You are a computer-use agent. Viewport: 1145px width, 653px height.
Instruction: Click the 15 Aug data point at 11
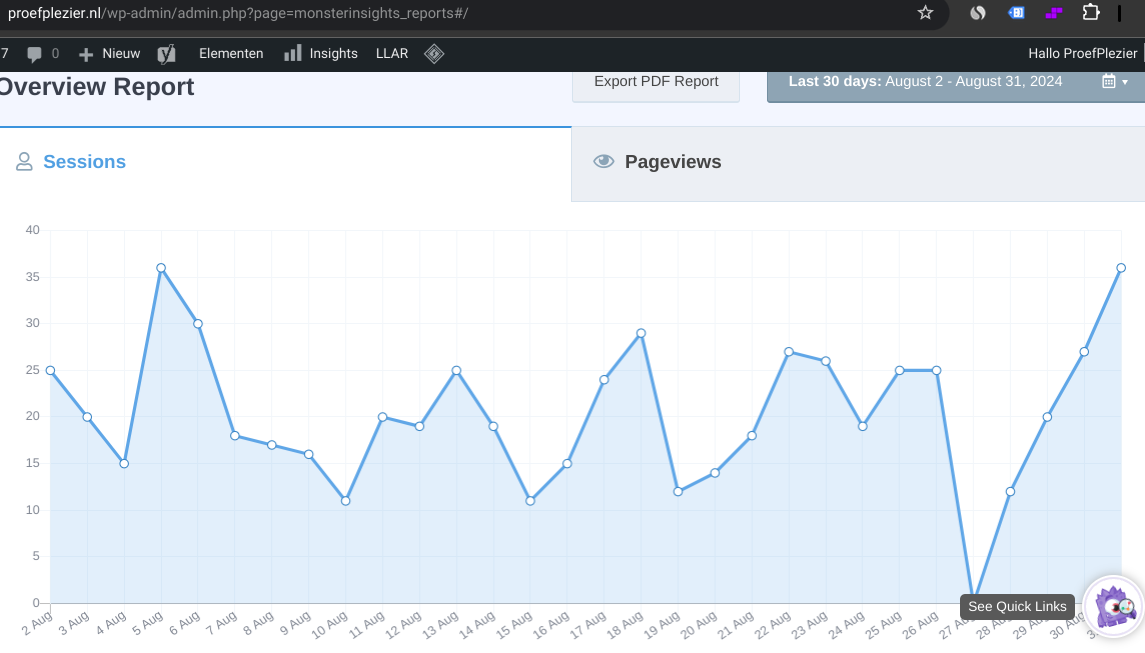[x=530, y=501]
